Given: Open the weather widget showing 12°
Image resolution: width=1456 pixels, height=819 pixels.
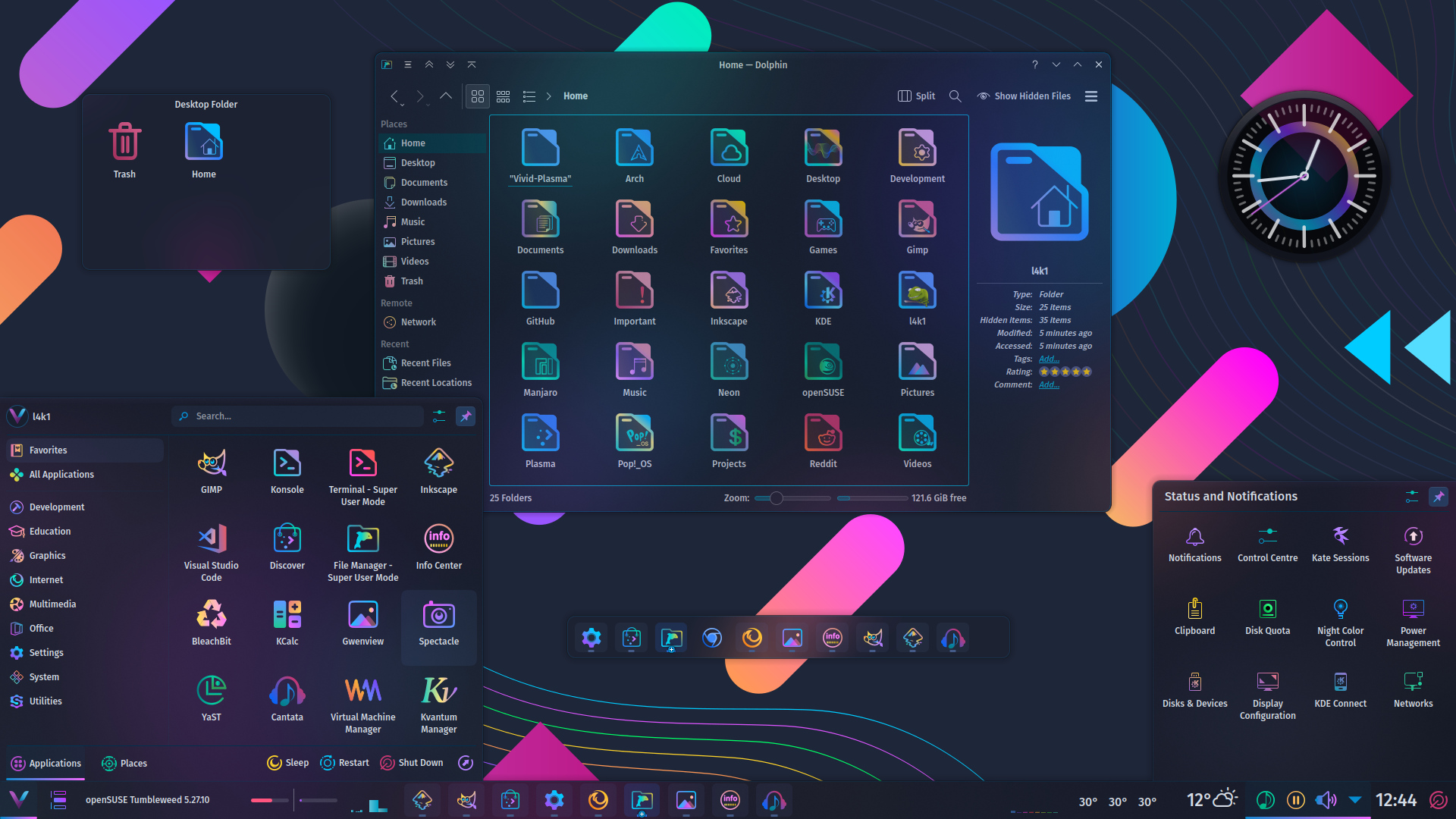Looking at the screenshot, I should (1212, 799).
